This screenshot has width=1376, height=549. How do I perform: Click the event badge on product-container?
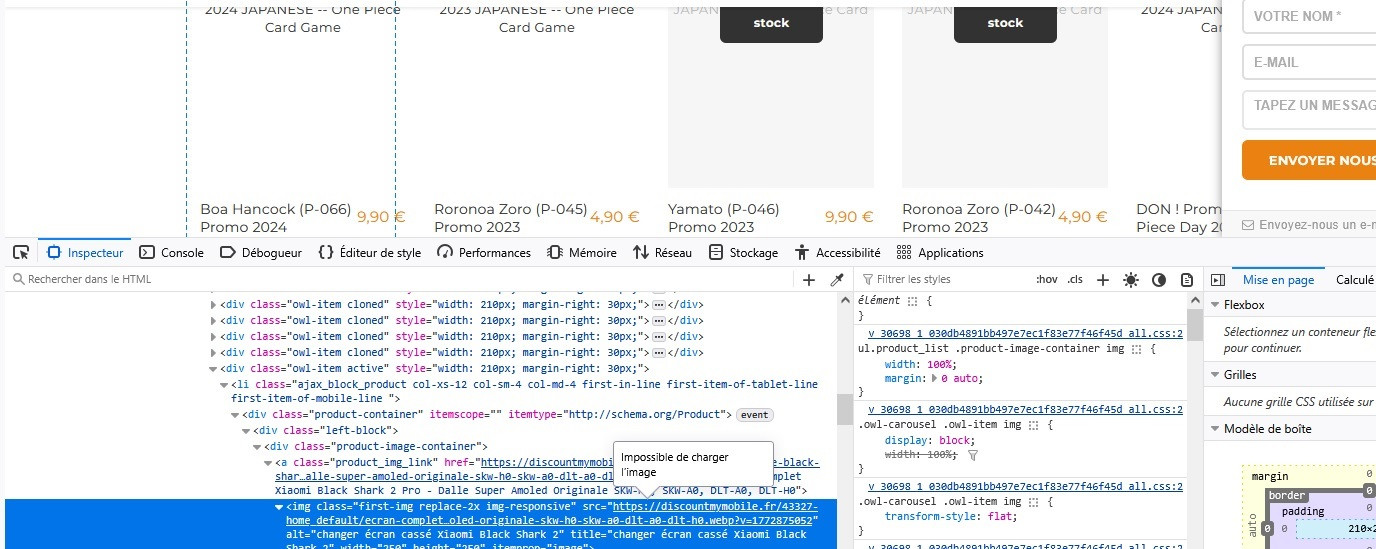point(755,415)
